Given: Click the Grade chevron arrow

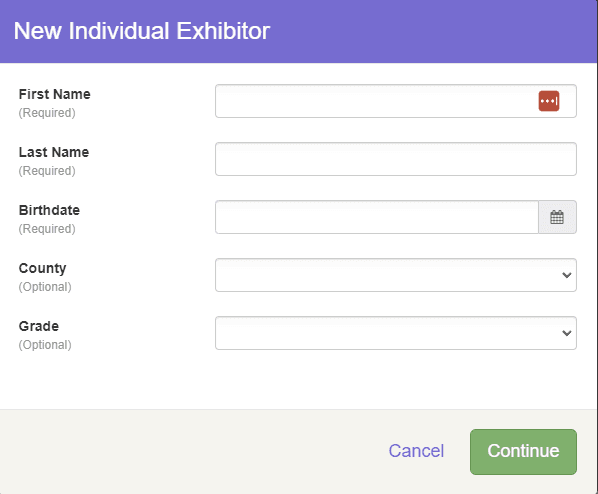Looking at the screenshot, I should pos(567,333).
